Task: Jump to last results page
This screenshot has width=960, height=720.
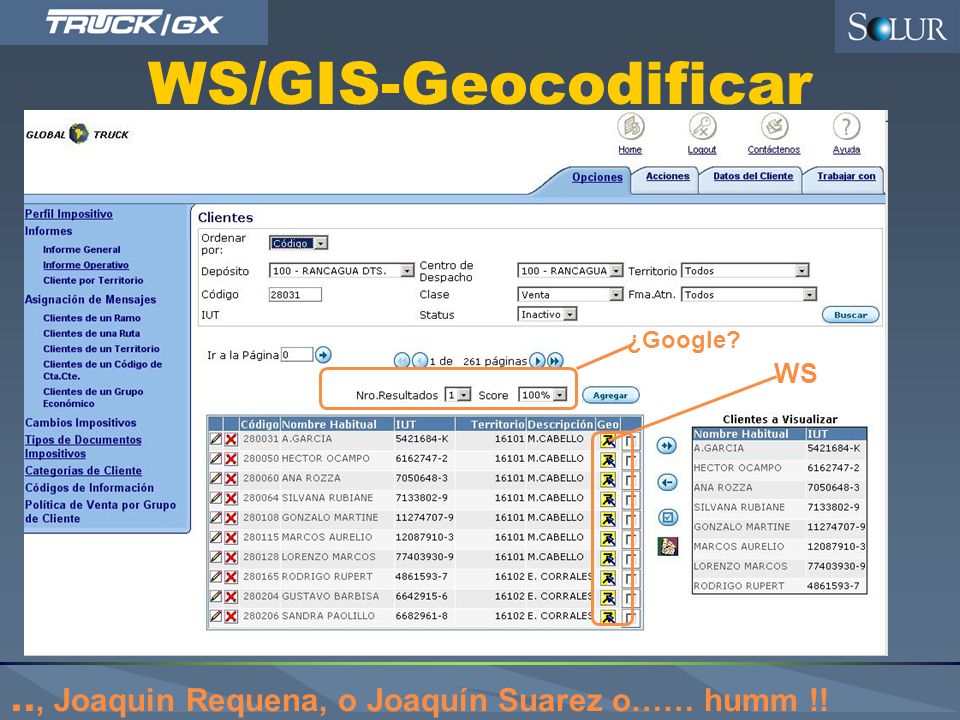Action: click(555, 361)
